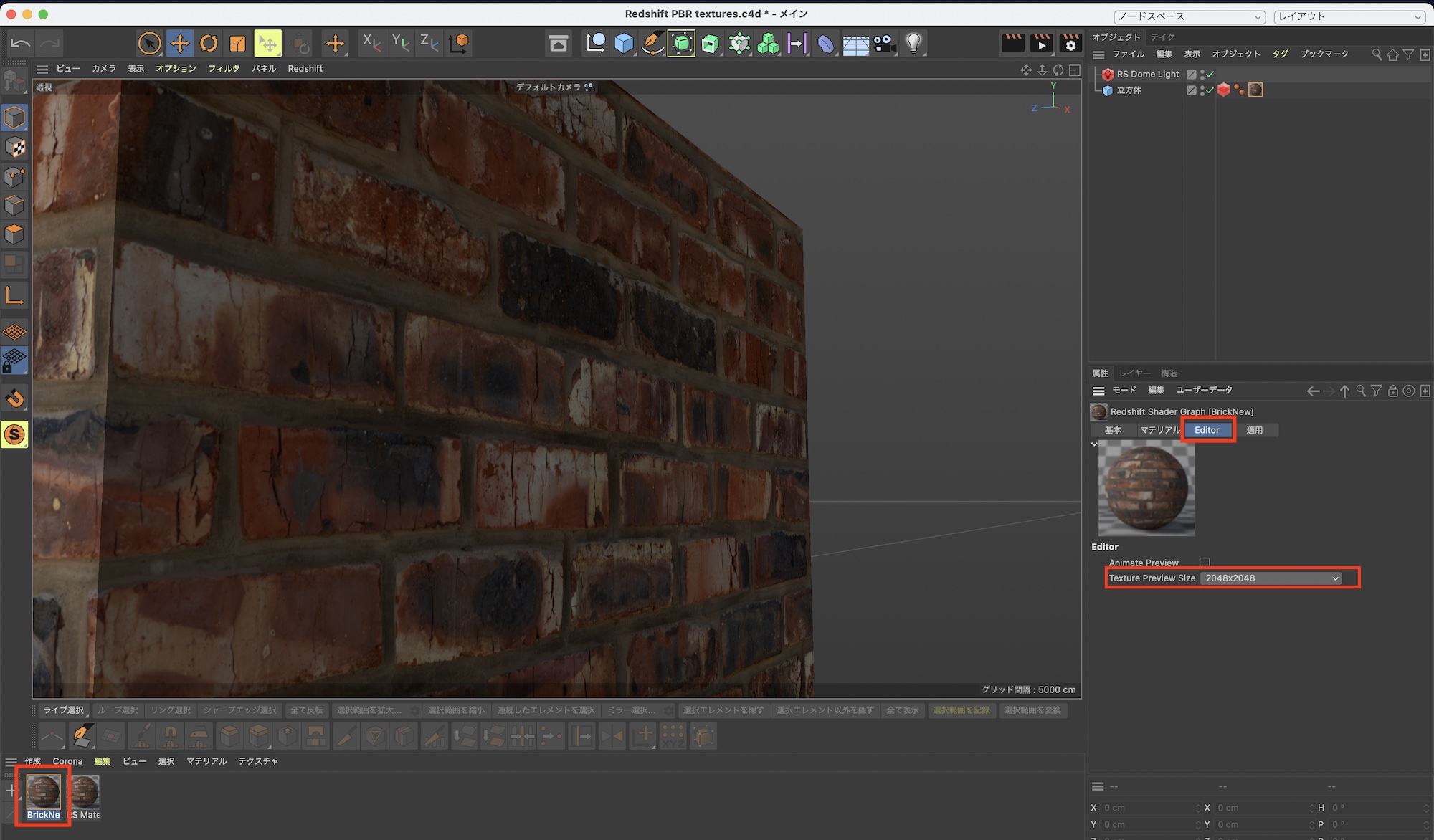The height and width of the screenshot is (840, 1434).
Task: Toggle the RS Dome Light enable checkmark
Action: point(1210,74)
